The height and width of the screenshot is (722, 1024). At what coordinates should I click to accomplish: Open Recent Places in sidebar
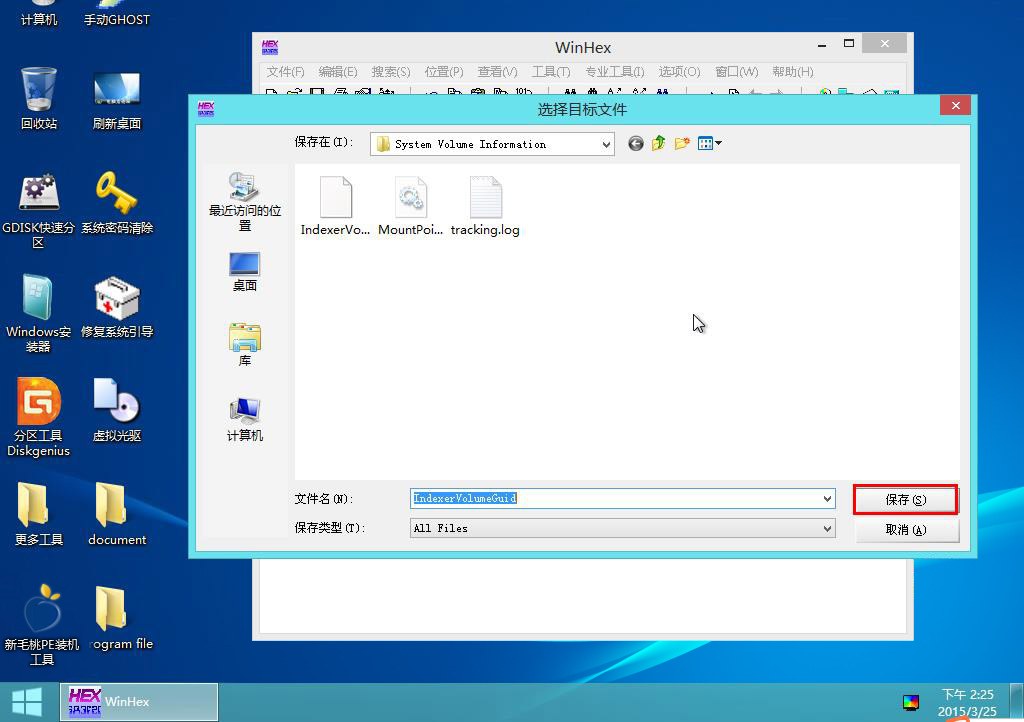coord(245,202)
